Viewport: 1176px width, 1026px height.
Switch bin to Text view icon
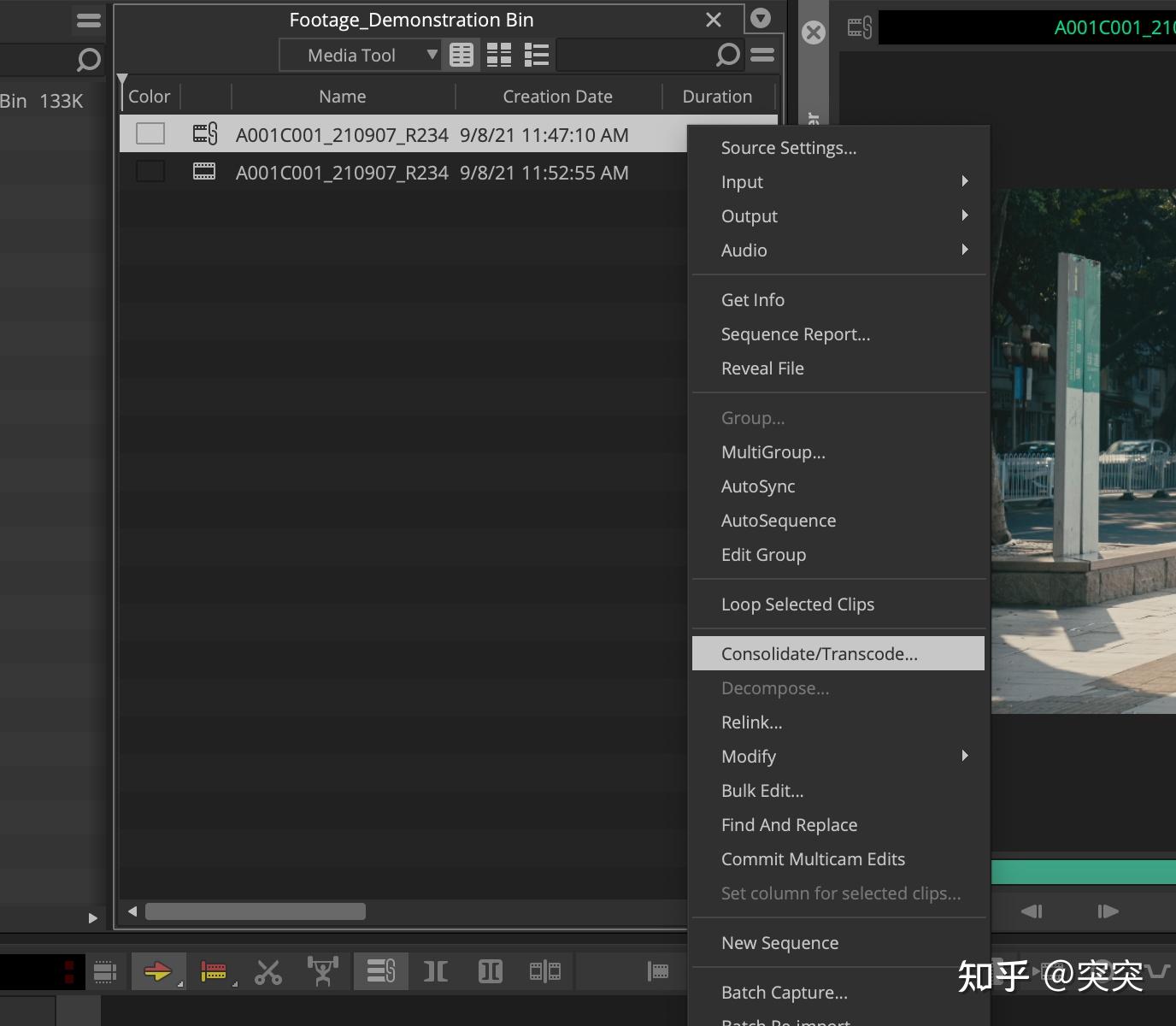(461, 56)
